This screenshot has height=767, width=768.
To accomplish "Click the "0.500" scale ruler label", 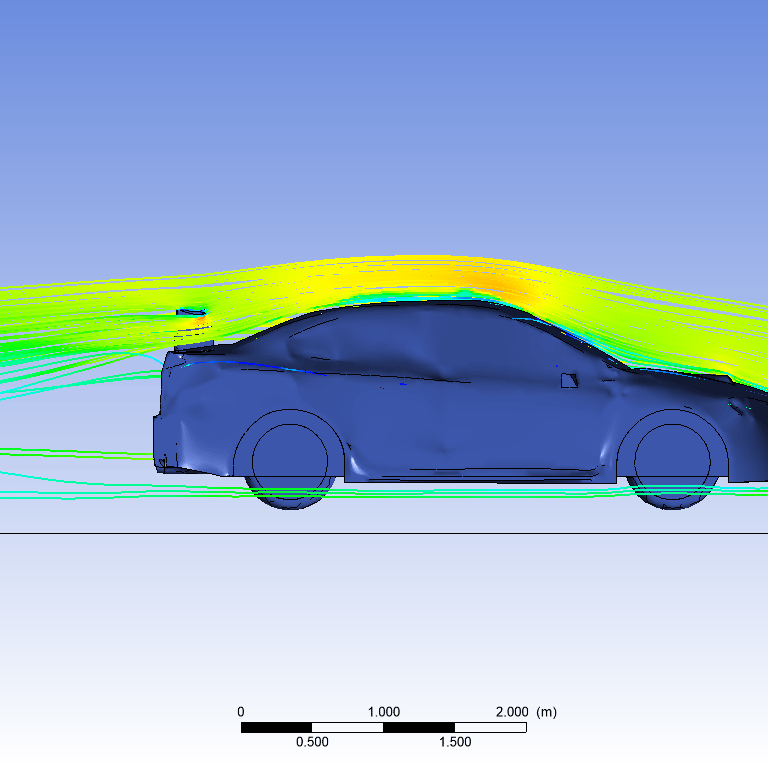I will click(x=312, y=742).
